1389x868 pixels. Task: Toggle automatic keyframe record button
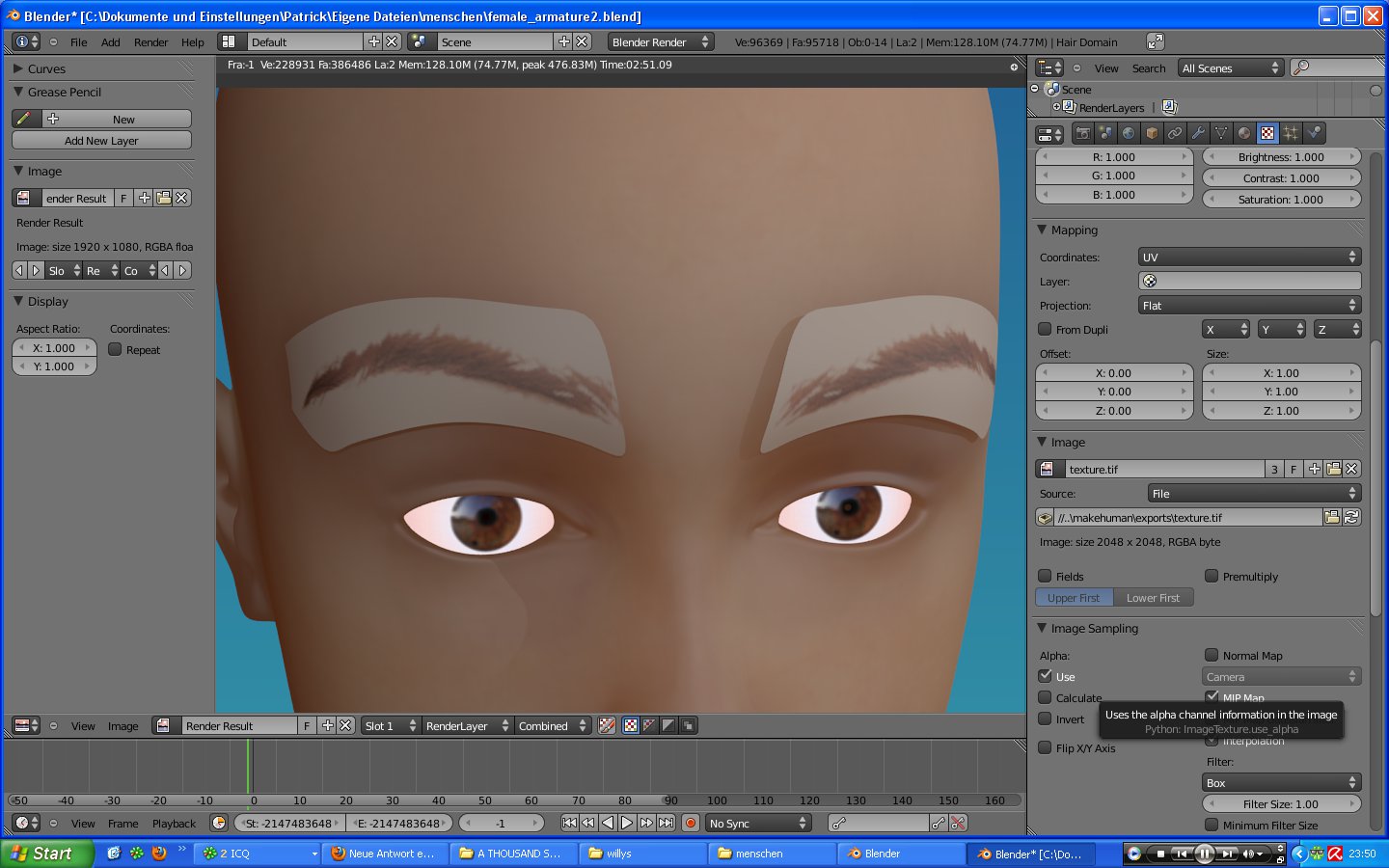tap(690, 823)
